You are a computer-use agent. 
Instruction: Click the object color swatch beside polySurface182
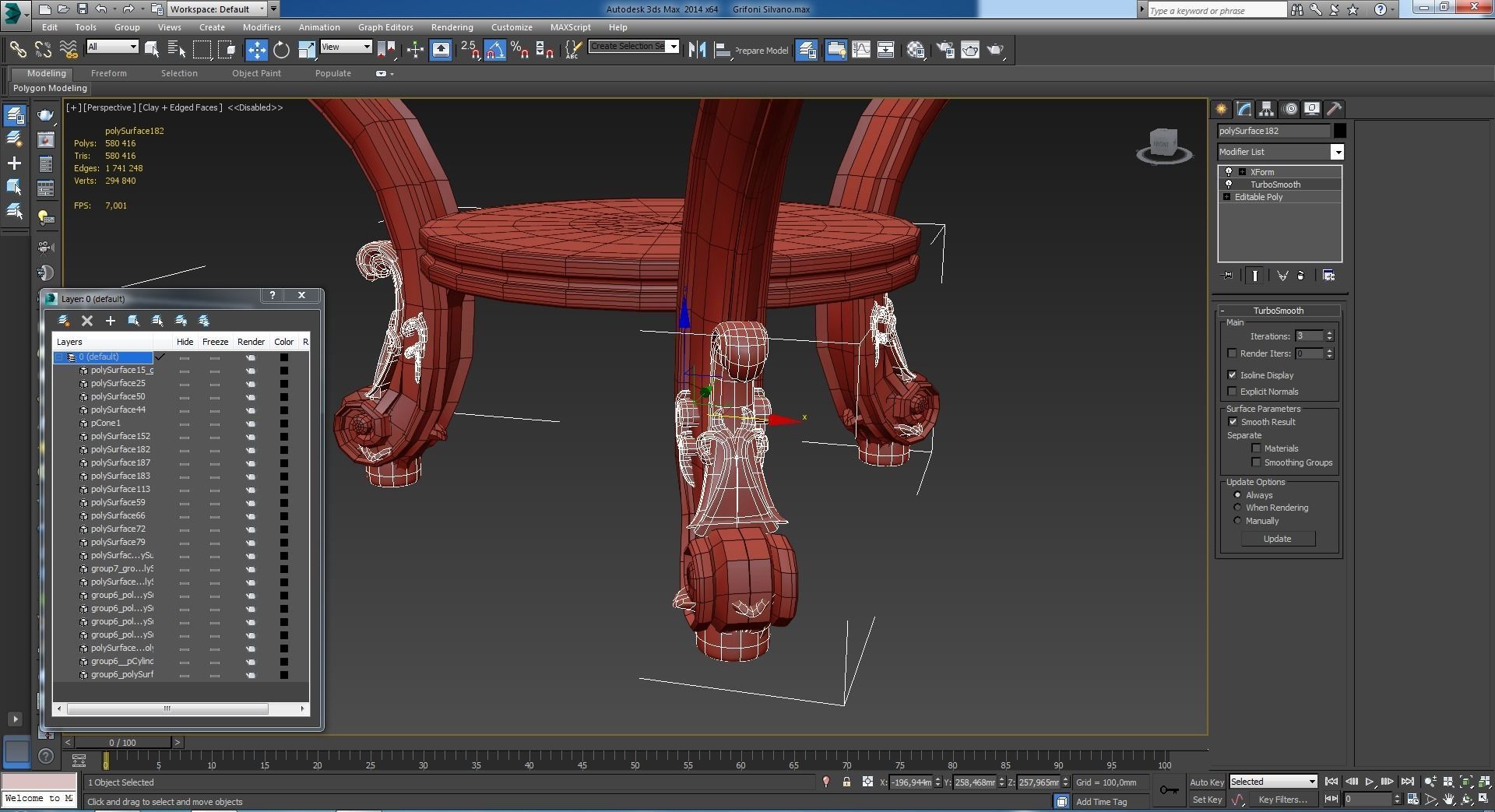point(1339,131)
